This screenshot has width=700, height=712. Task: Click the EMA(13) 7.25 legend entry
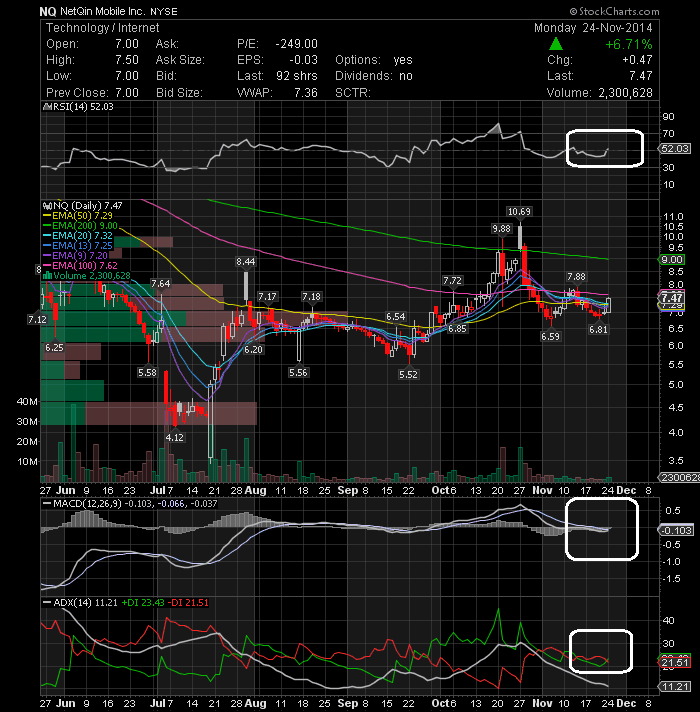tap(78, 246)
